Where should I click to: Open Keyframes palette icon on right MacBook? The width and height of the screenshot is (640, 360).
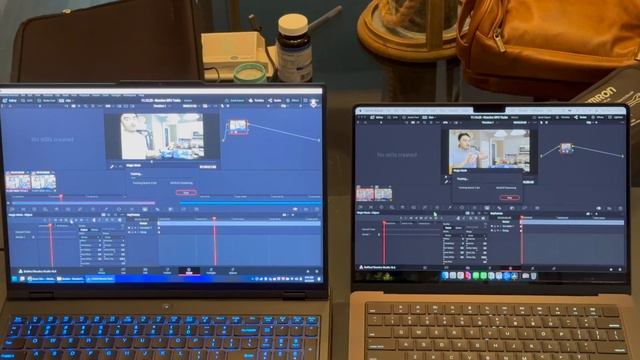(599, 208)
